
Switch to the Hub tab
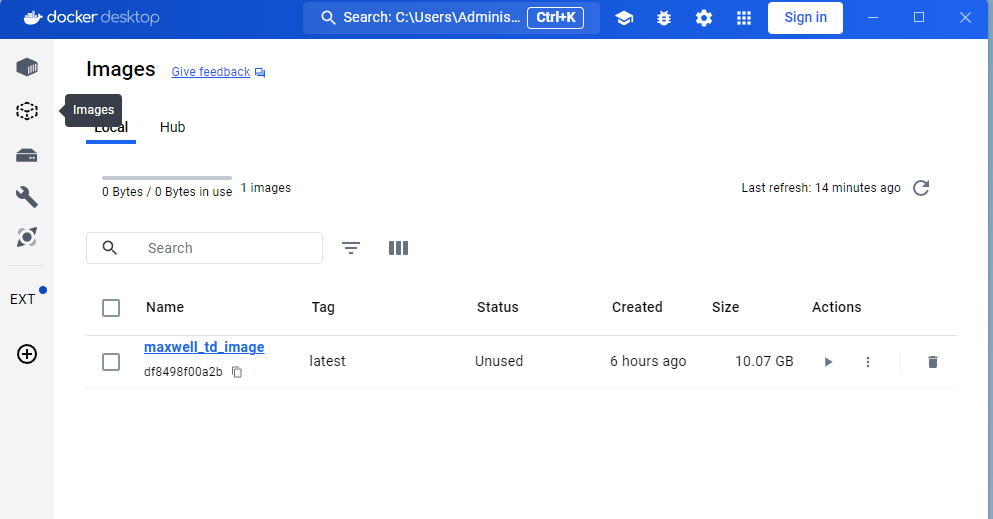(x=172, y=127)
